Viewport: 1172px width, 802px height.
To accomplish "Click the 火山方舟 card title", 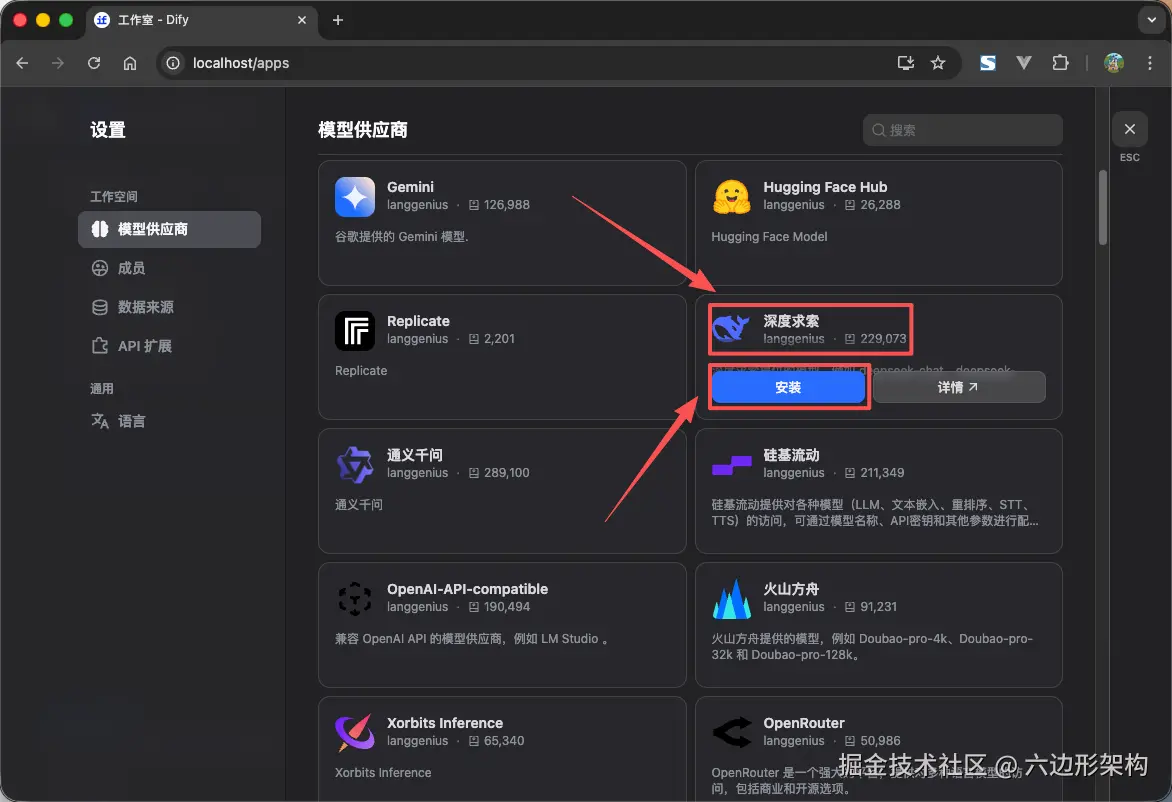I will tap(792, 589).
